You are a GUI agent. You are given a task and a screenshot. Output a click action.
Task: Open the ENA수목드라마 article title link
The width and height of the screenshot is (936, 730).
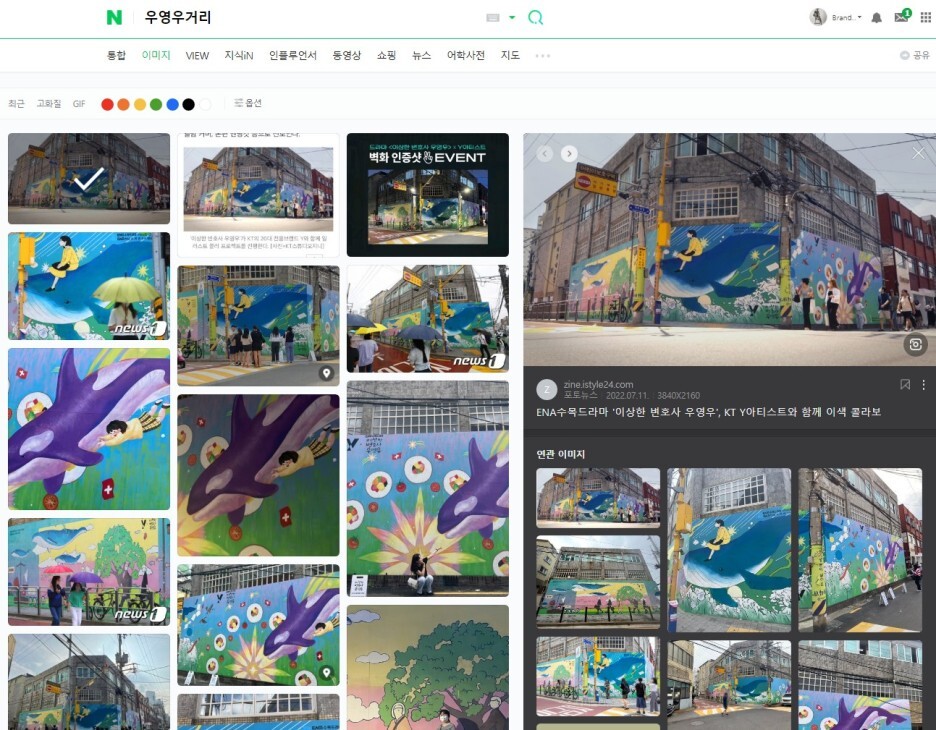click(x=709, y=412)
